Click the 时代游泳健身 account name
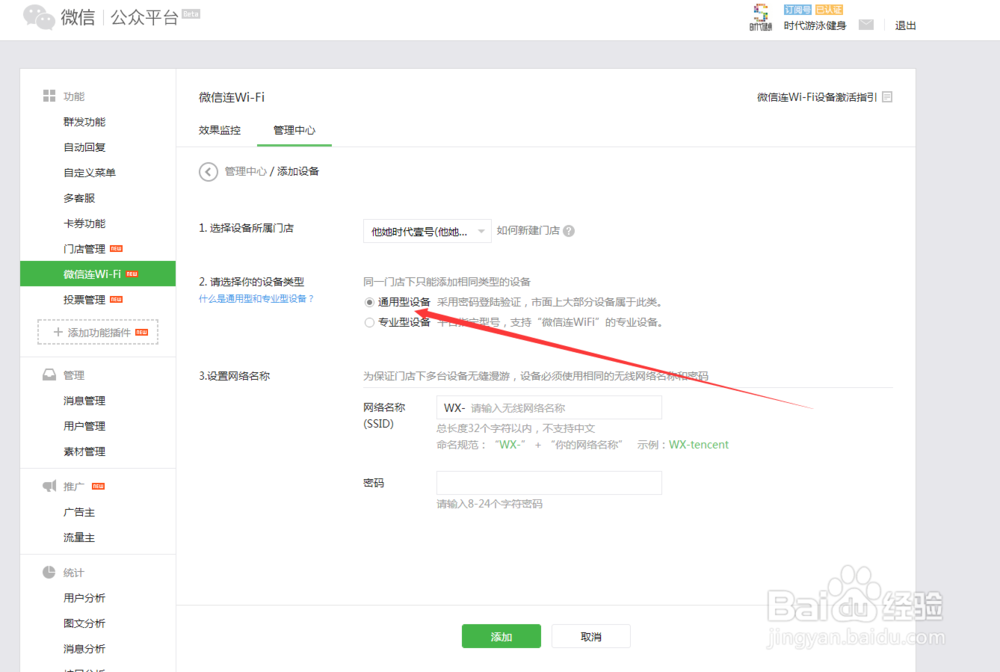1000x672 pixels. point(815,26)
